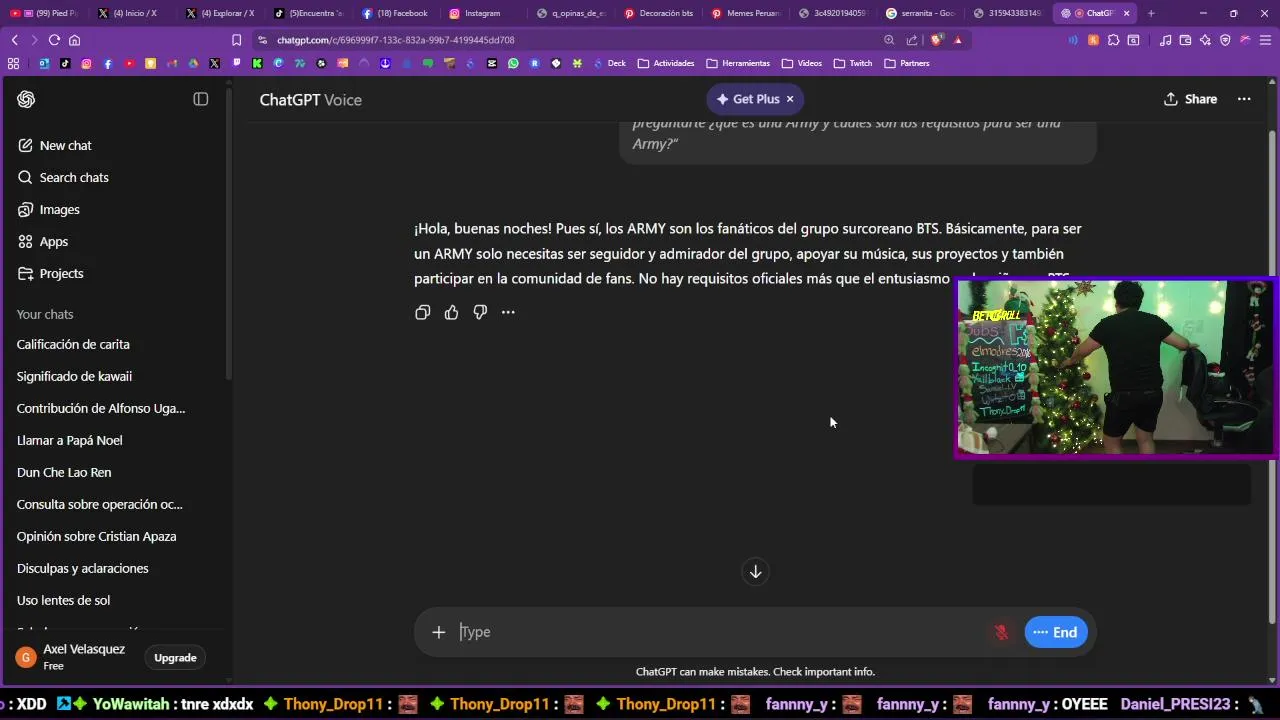The width and height of the screenshot is (1280, 720).
Task: Open Brave Rewards triangle icon
Action: coord(958,40)
